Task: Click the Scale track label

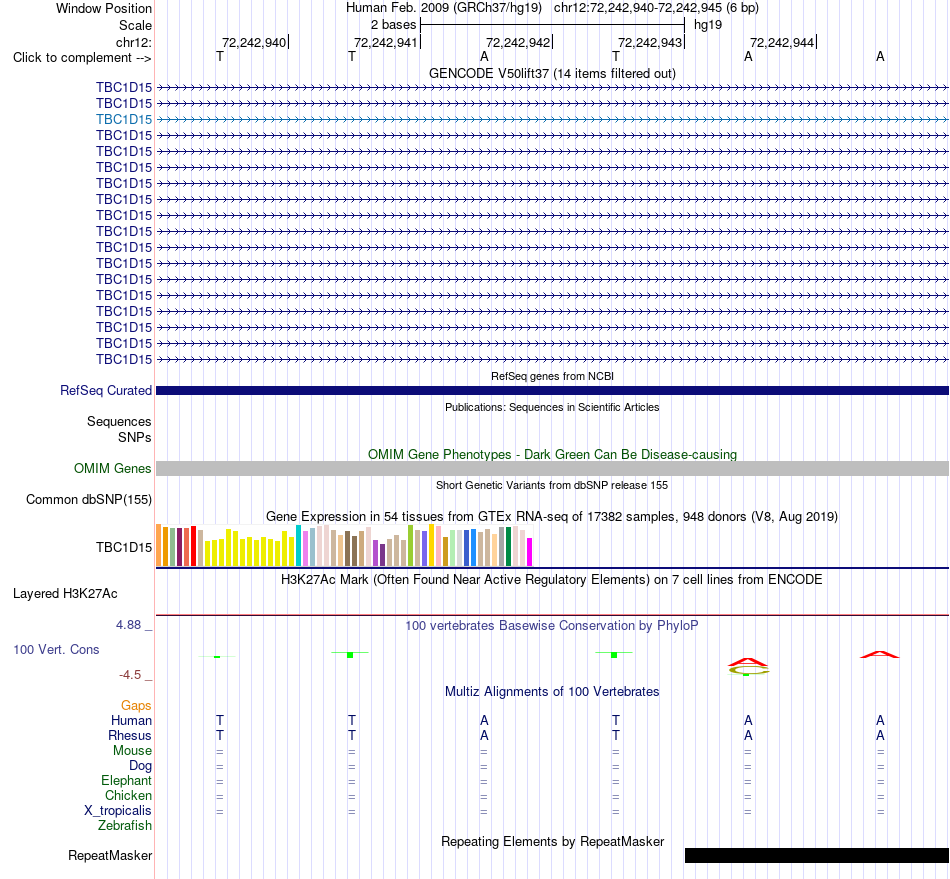Action: (x=136, y=25)
